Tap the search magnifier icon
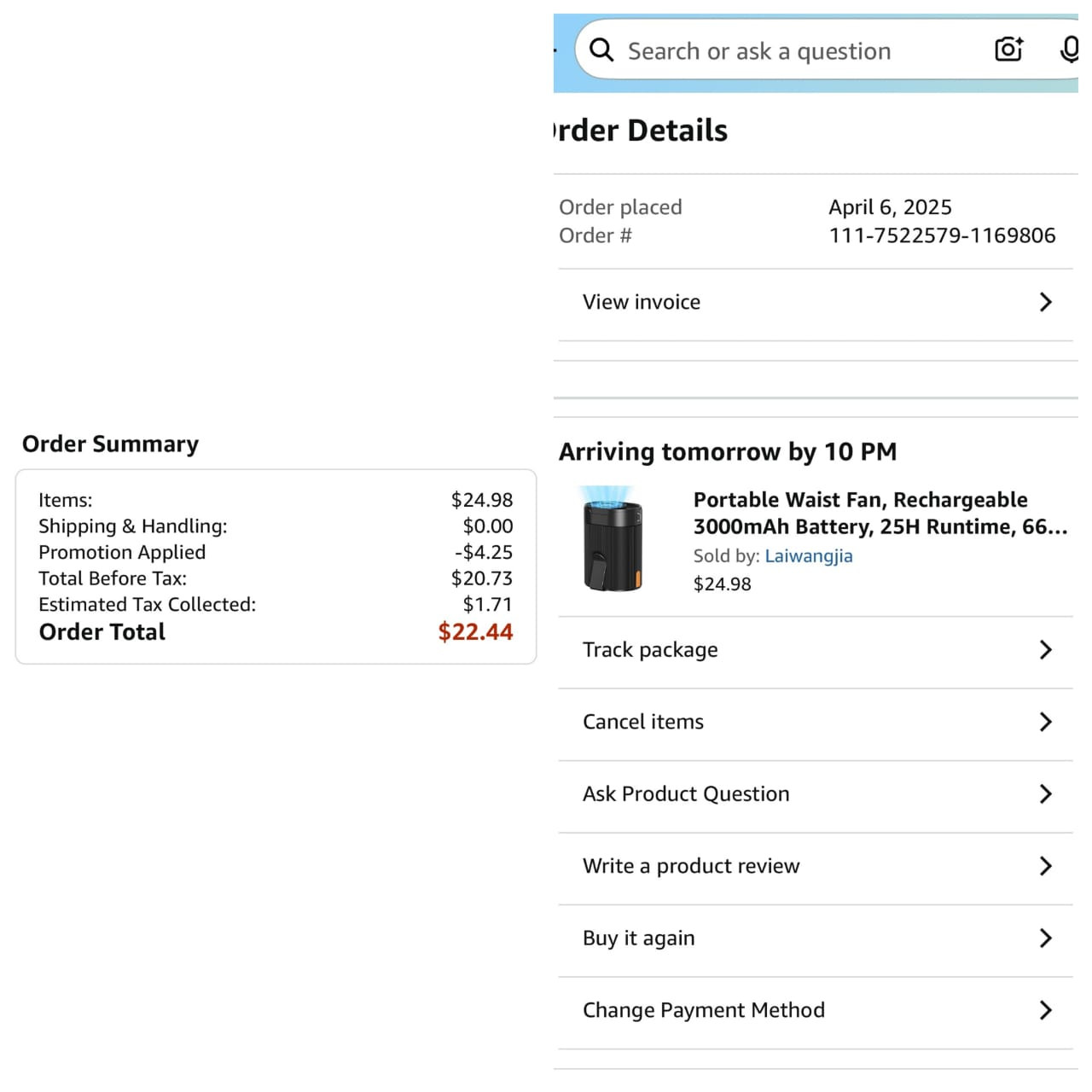The image size is (1092, 1092). click(x=601, y=50)
